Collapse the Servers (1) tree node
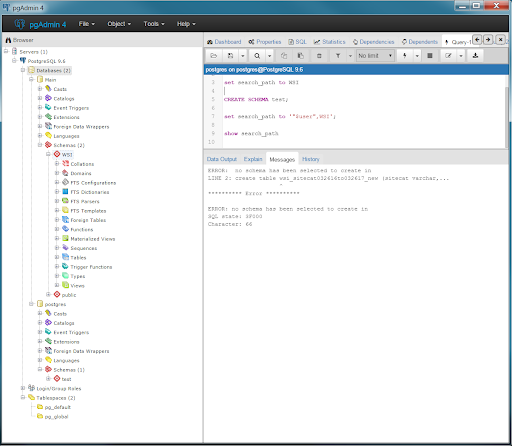 6,51
